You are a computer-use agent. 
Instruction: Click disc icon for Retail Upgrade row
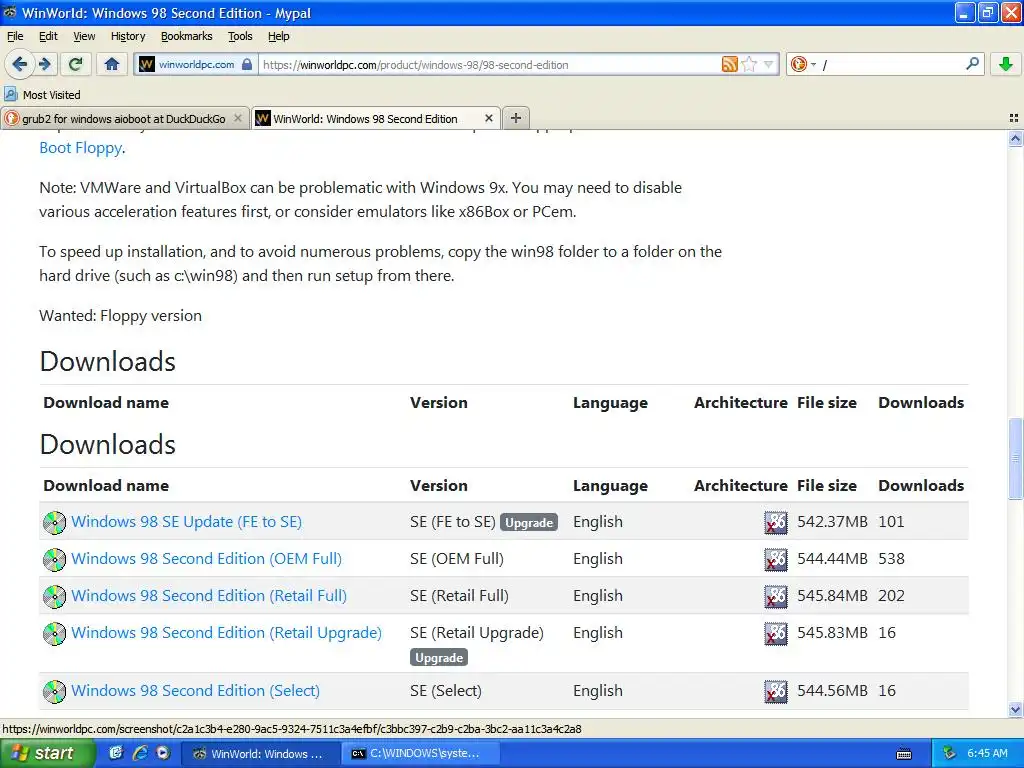click(x=54, y=633)
